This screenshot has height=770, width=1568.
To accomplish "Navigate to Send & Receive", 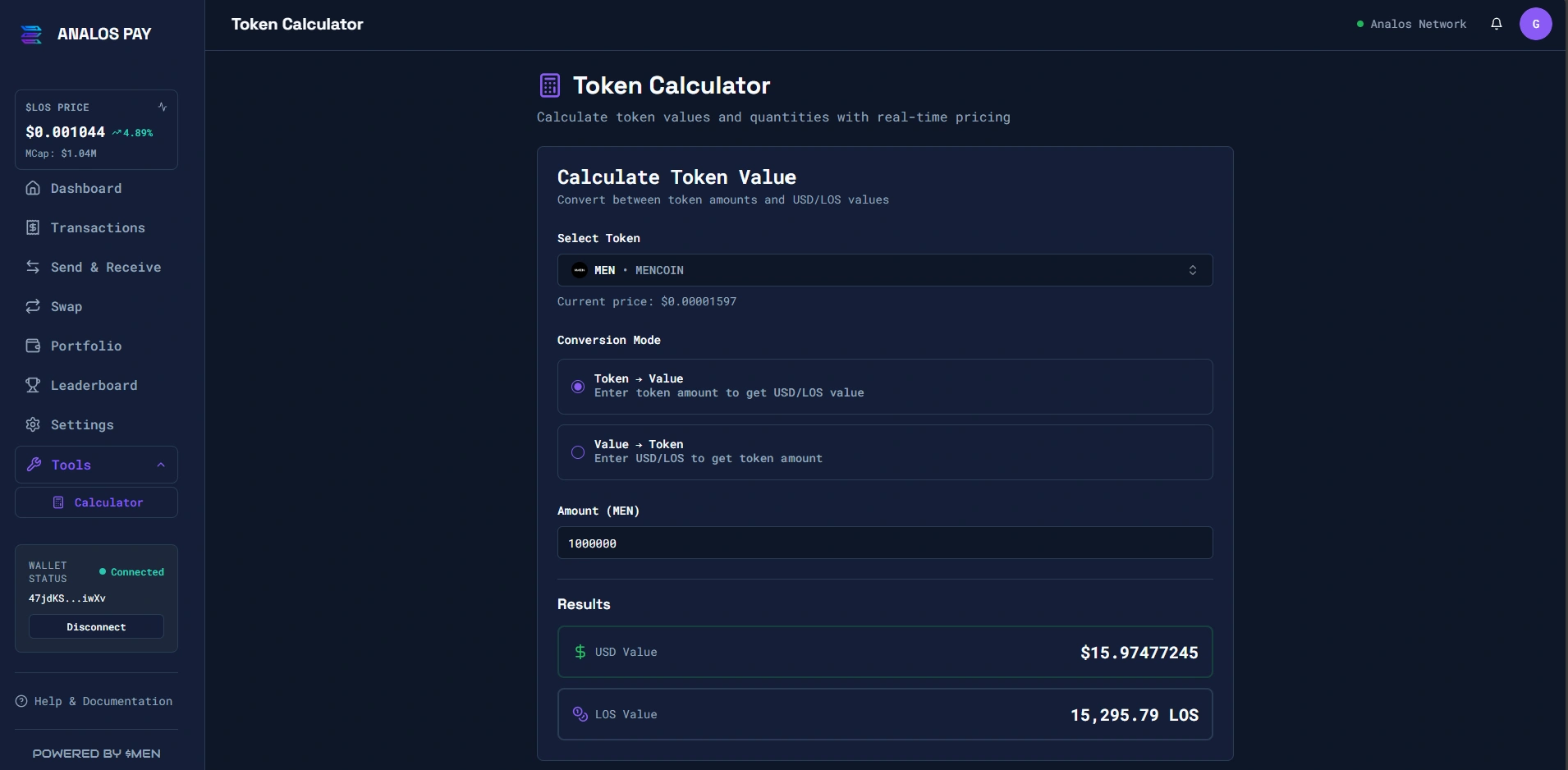I will pos(105,268).
